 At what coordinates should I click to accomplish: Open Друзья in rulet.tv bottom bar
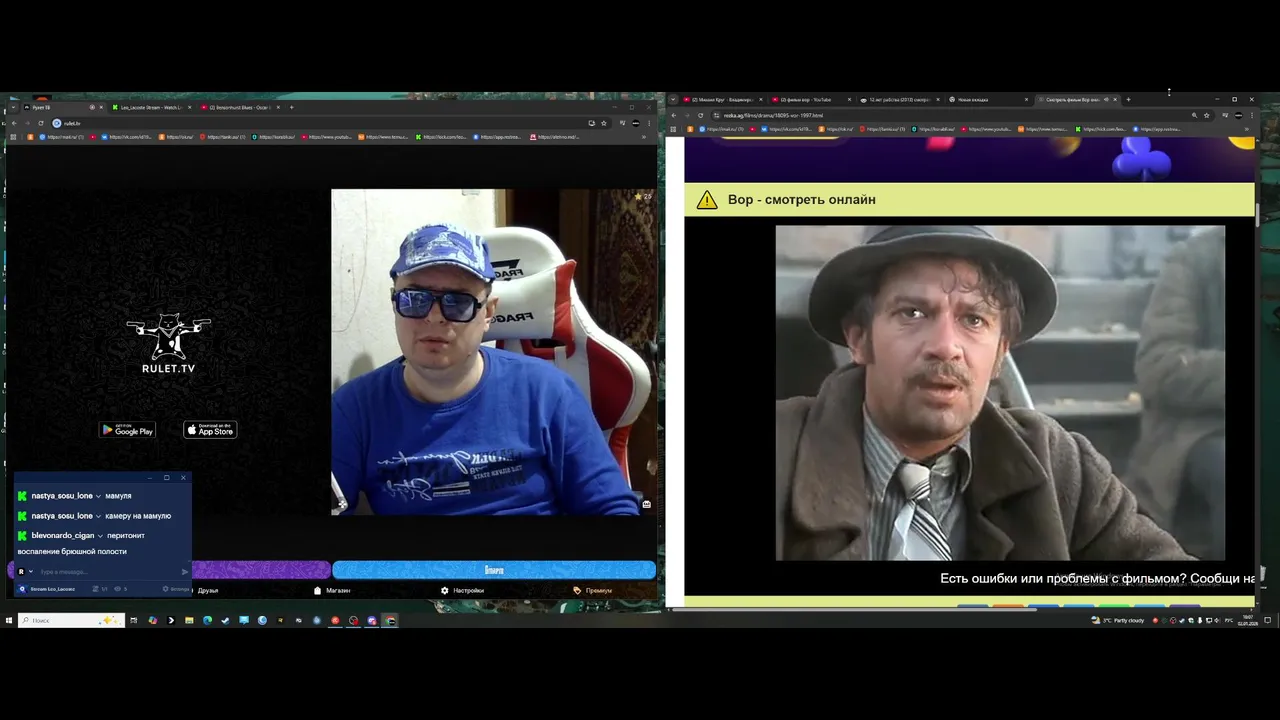208,590
